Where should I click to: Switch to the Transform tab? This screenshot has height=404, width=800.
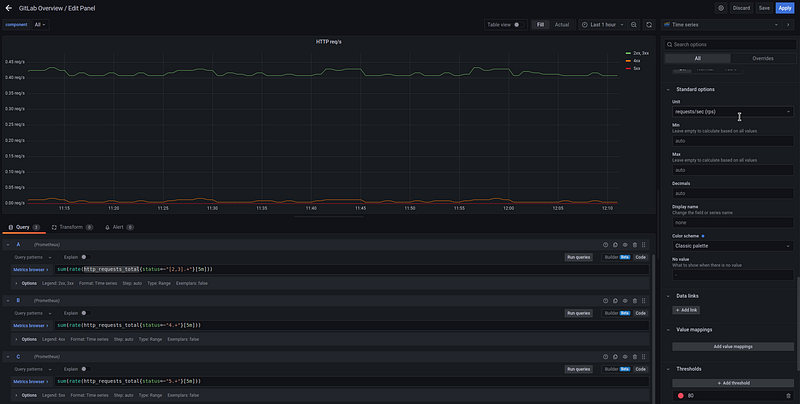(72, 227)
